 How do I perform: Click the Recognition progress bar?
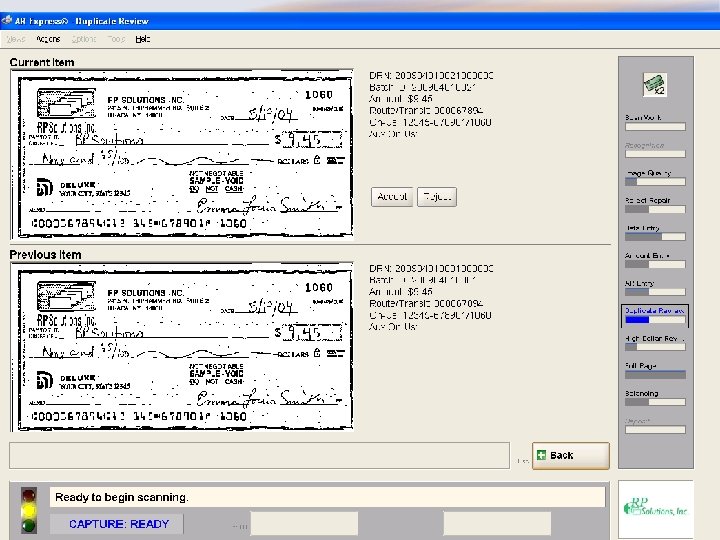655,154
